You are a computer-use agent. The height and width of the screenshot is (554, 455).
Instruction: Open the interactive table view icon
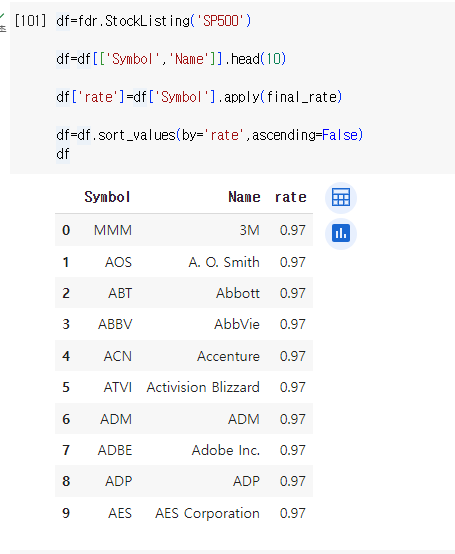tap(341, 198)
